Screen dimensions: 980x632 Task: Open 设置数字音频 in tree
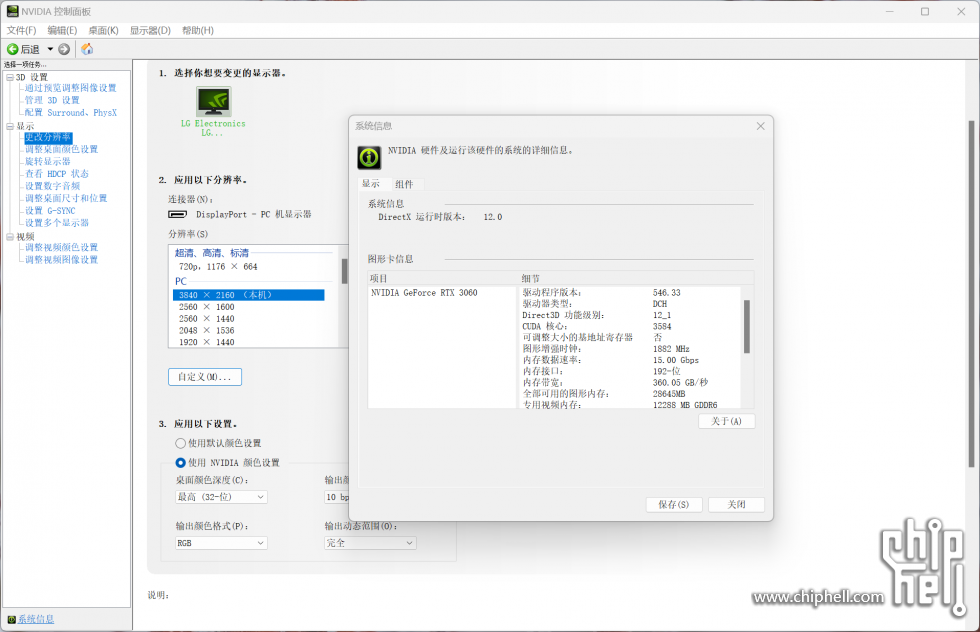[52, 186]
